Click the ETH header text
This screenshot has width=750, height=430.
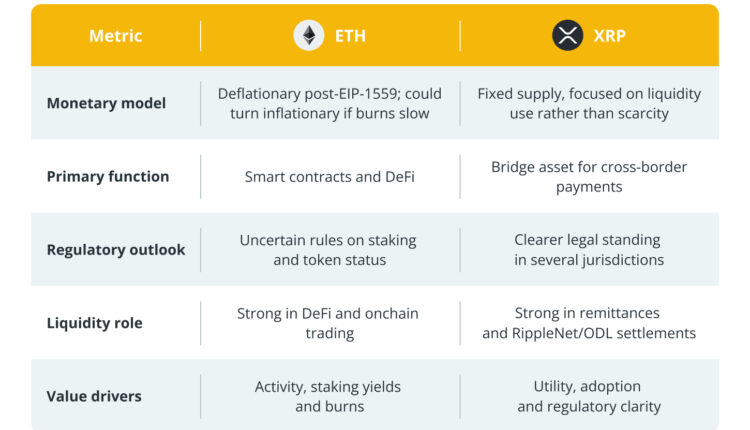click(x=349, y=36)
